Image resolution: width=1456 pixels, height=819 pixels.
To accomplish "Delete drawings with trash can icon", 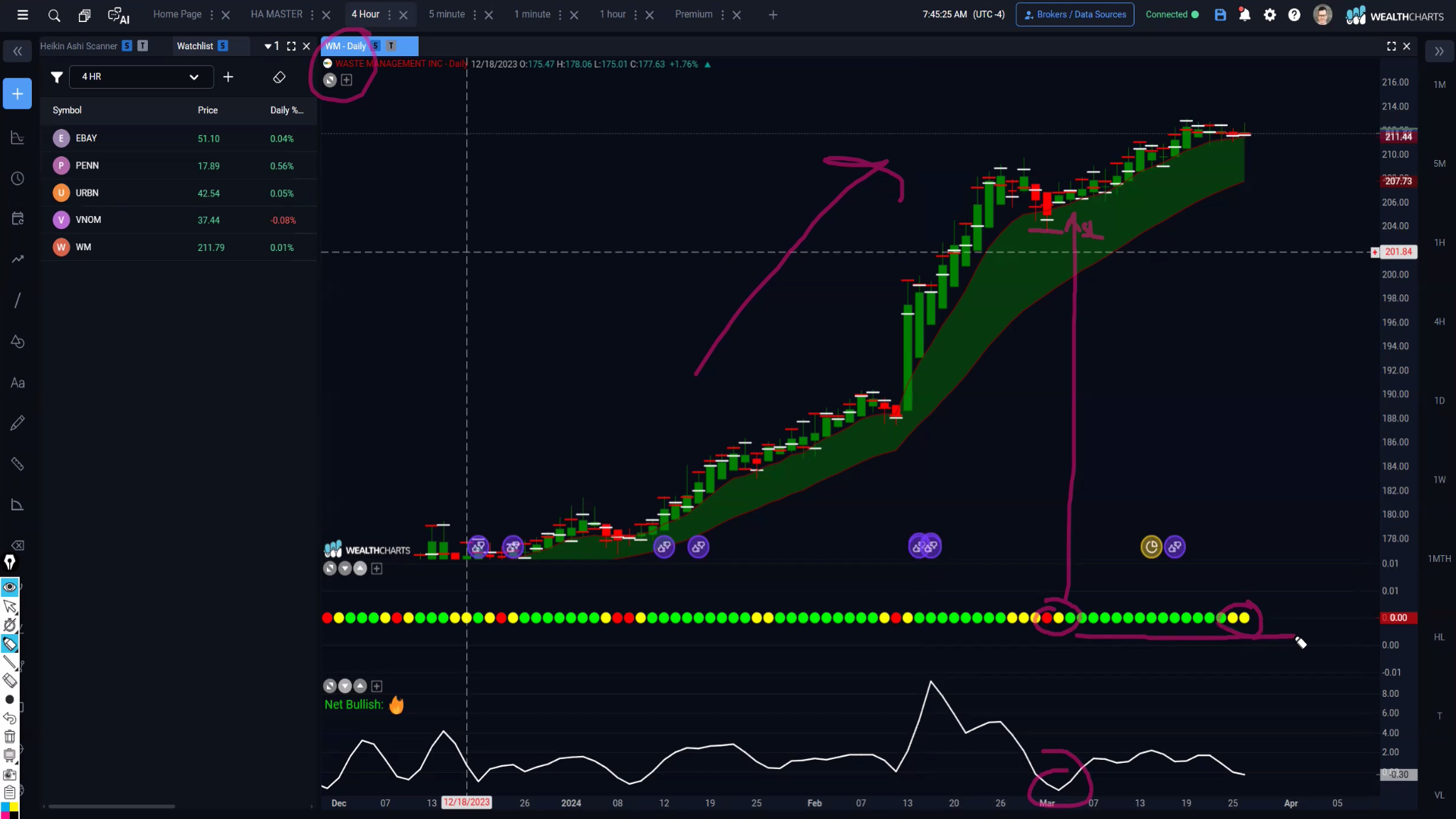I will [x=10, y=736].
